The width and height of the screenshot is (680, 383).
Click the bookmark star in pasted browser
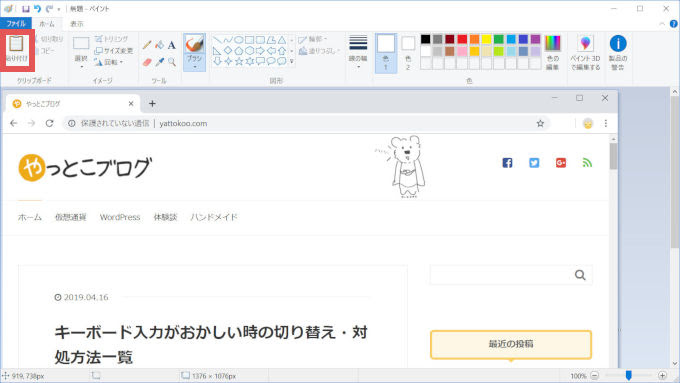540,123
